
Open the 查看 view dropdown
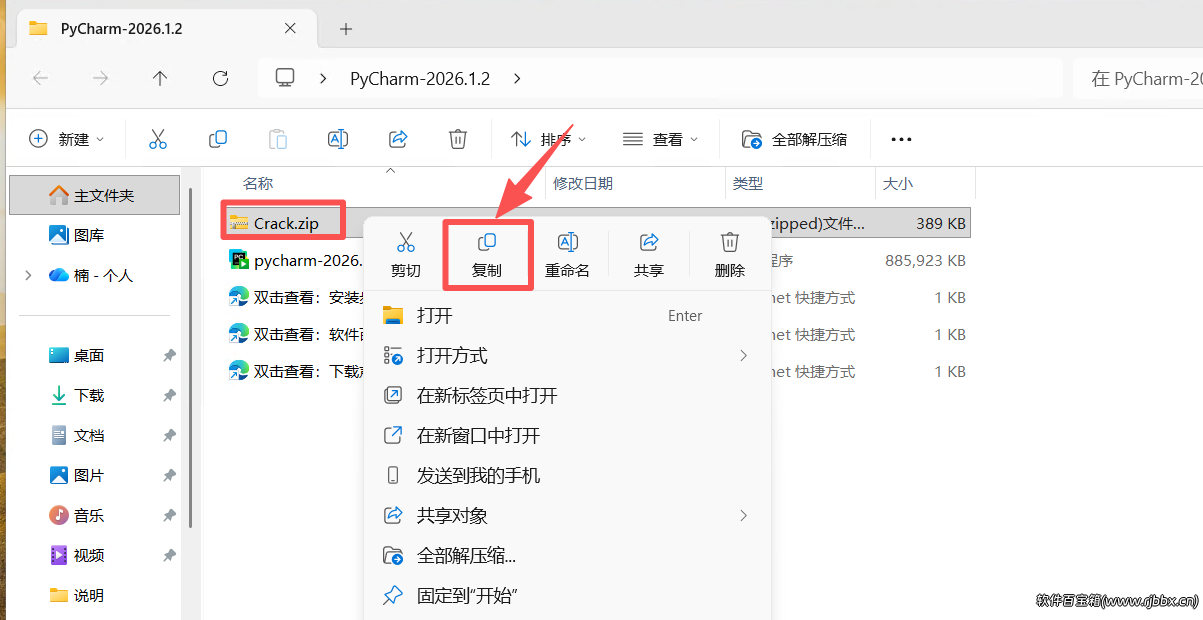[660, 139]
